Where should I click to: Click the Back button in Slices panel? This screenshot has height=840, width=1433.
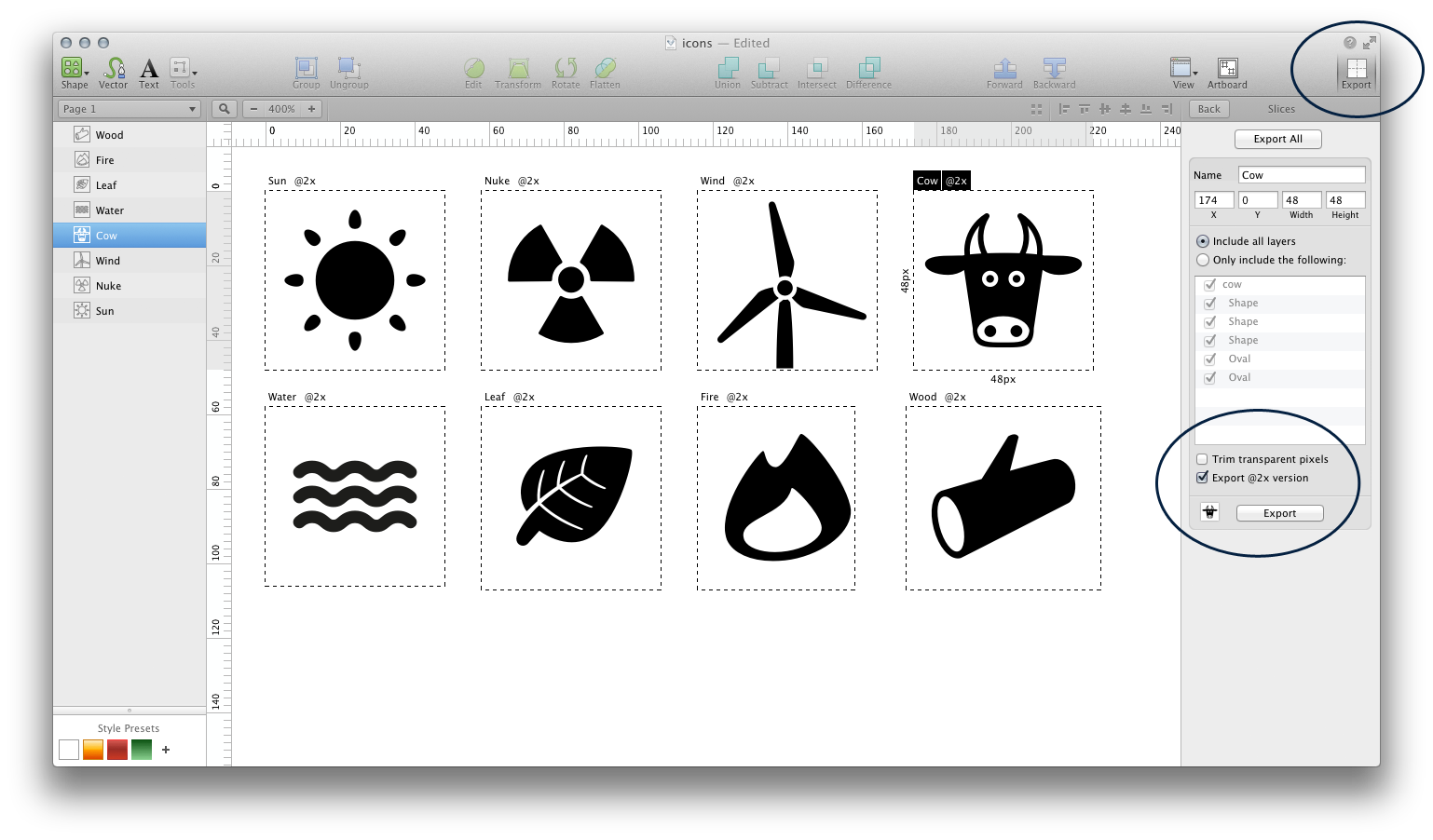click(x=1208, y=109)
